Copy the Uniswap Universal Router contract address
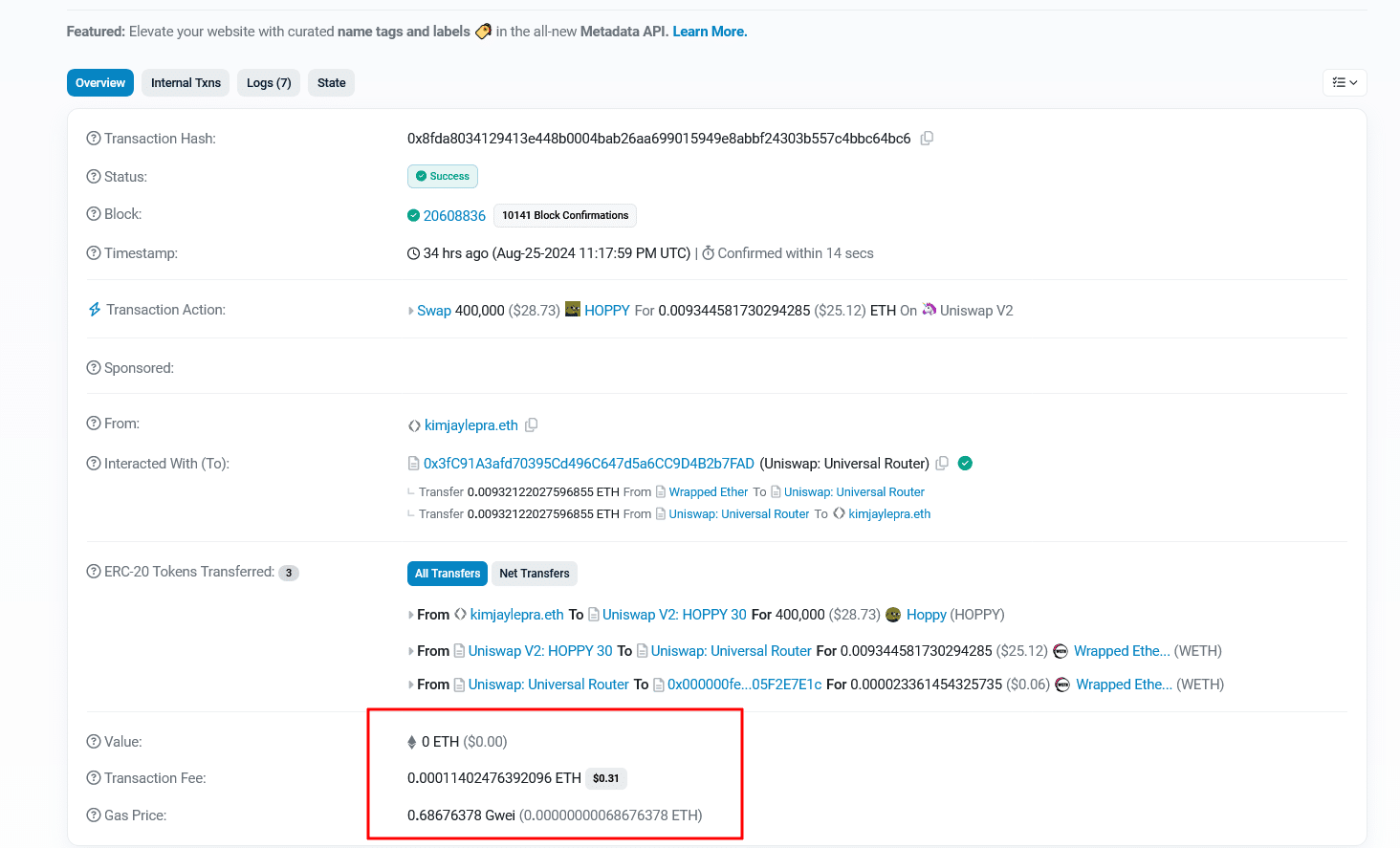1400x848 pixels. tap(942, 464)
